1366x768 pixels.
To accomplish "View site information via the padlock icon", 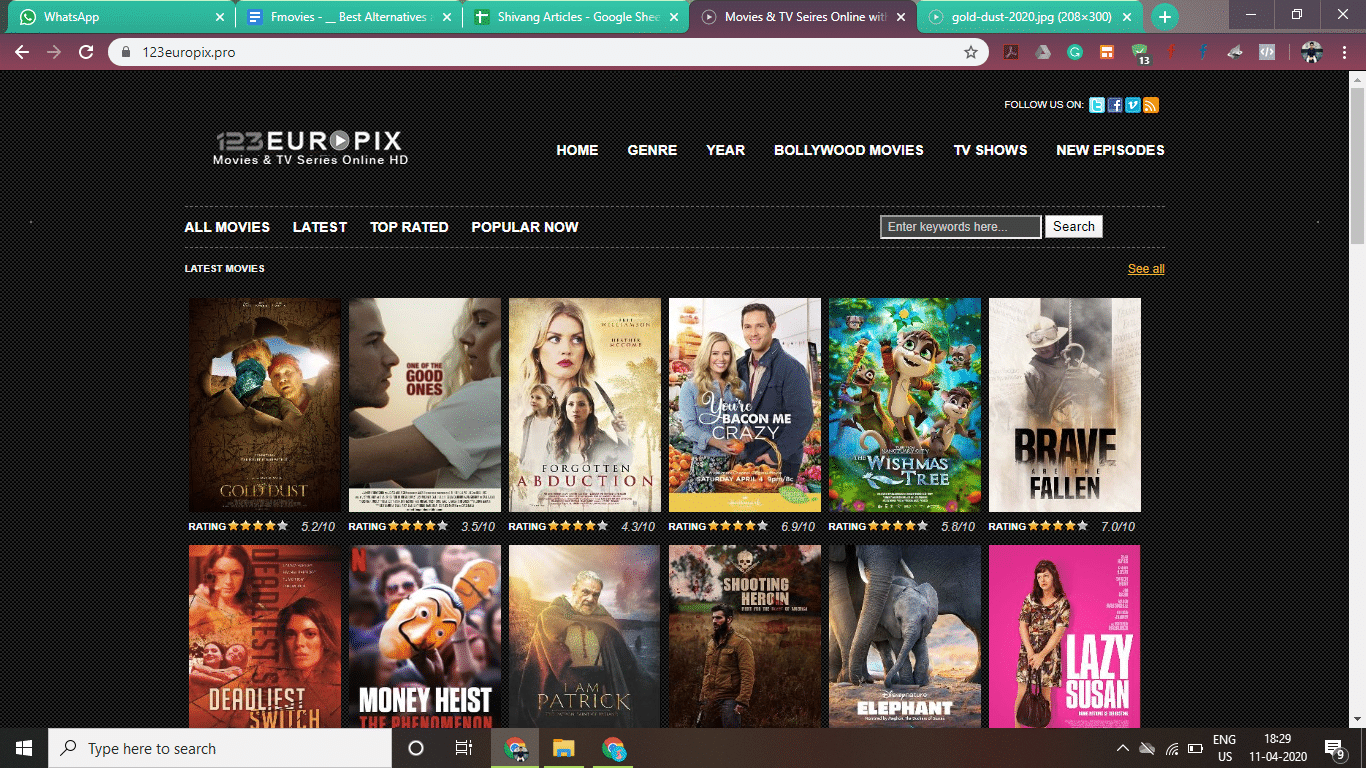I will click(126, 52).
